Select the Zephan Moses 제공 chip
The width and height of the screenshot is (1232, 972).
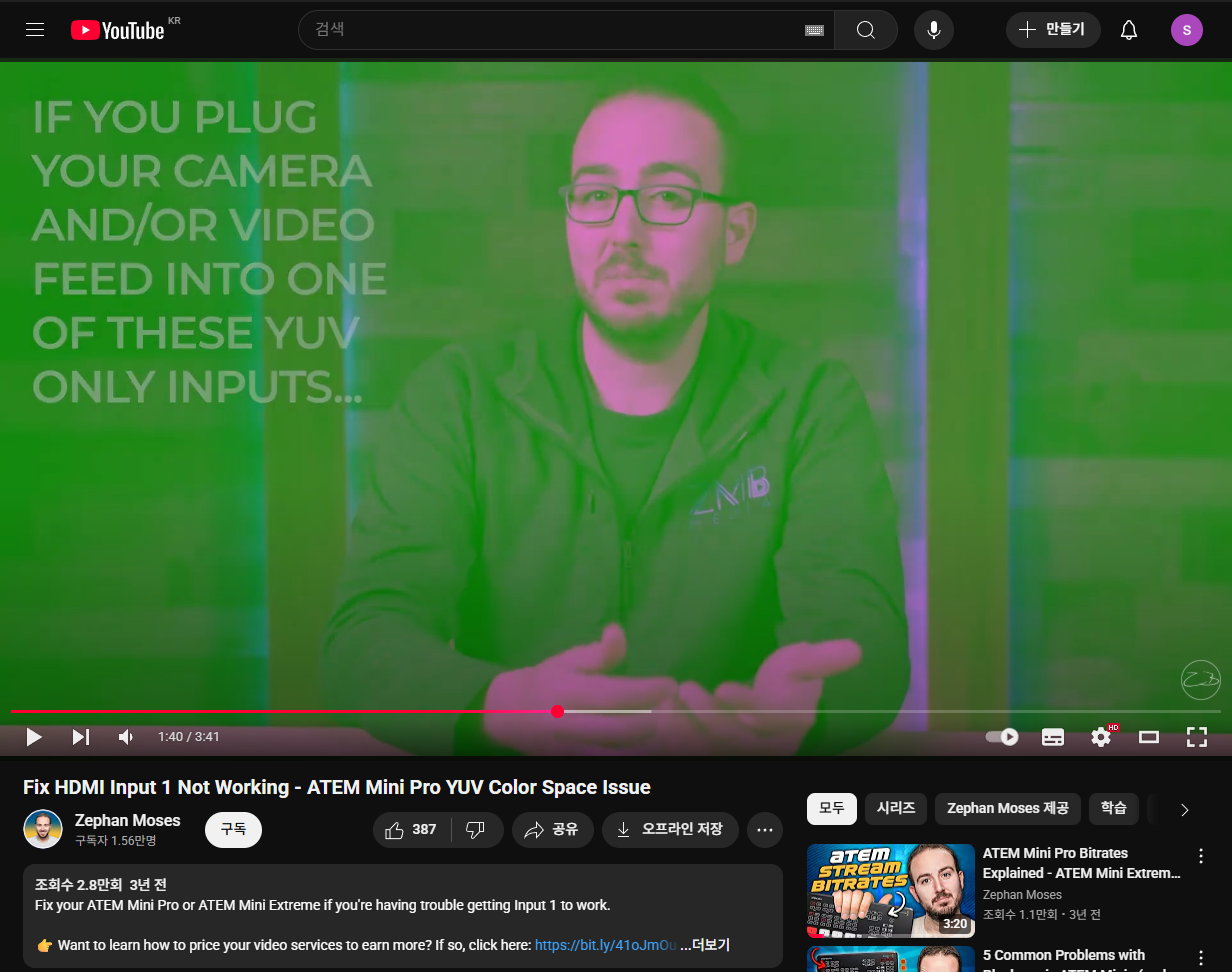click(1008, 808)
